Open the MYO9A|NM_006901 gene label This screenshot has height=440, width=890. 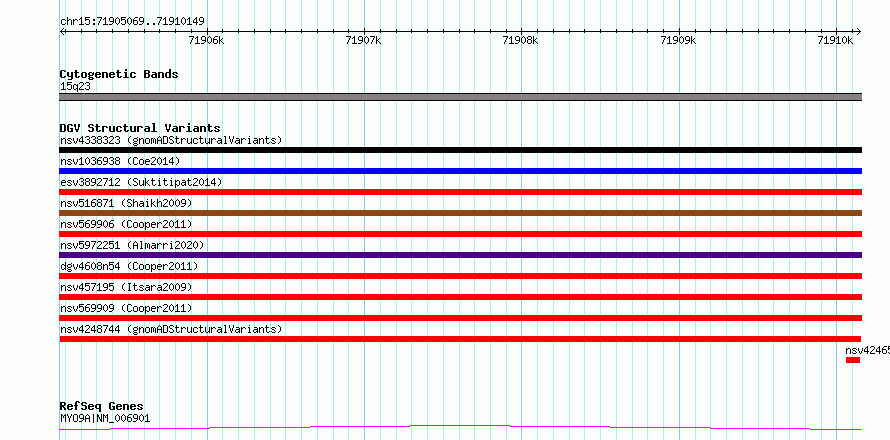click(105, 419)
